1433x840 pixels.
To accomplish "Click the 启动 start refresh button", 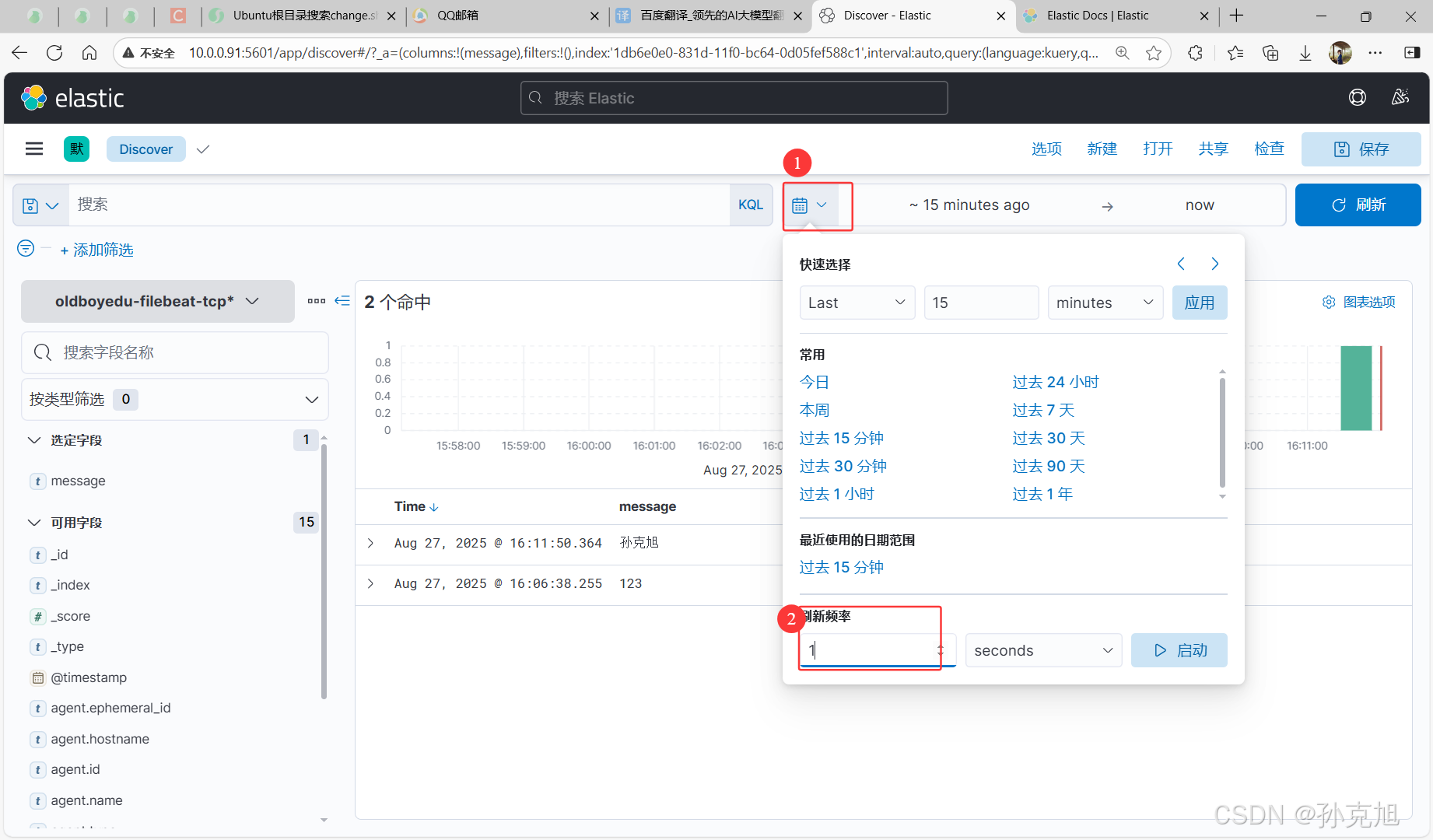I will coord(1179,650).
